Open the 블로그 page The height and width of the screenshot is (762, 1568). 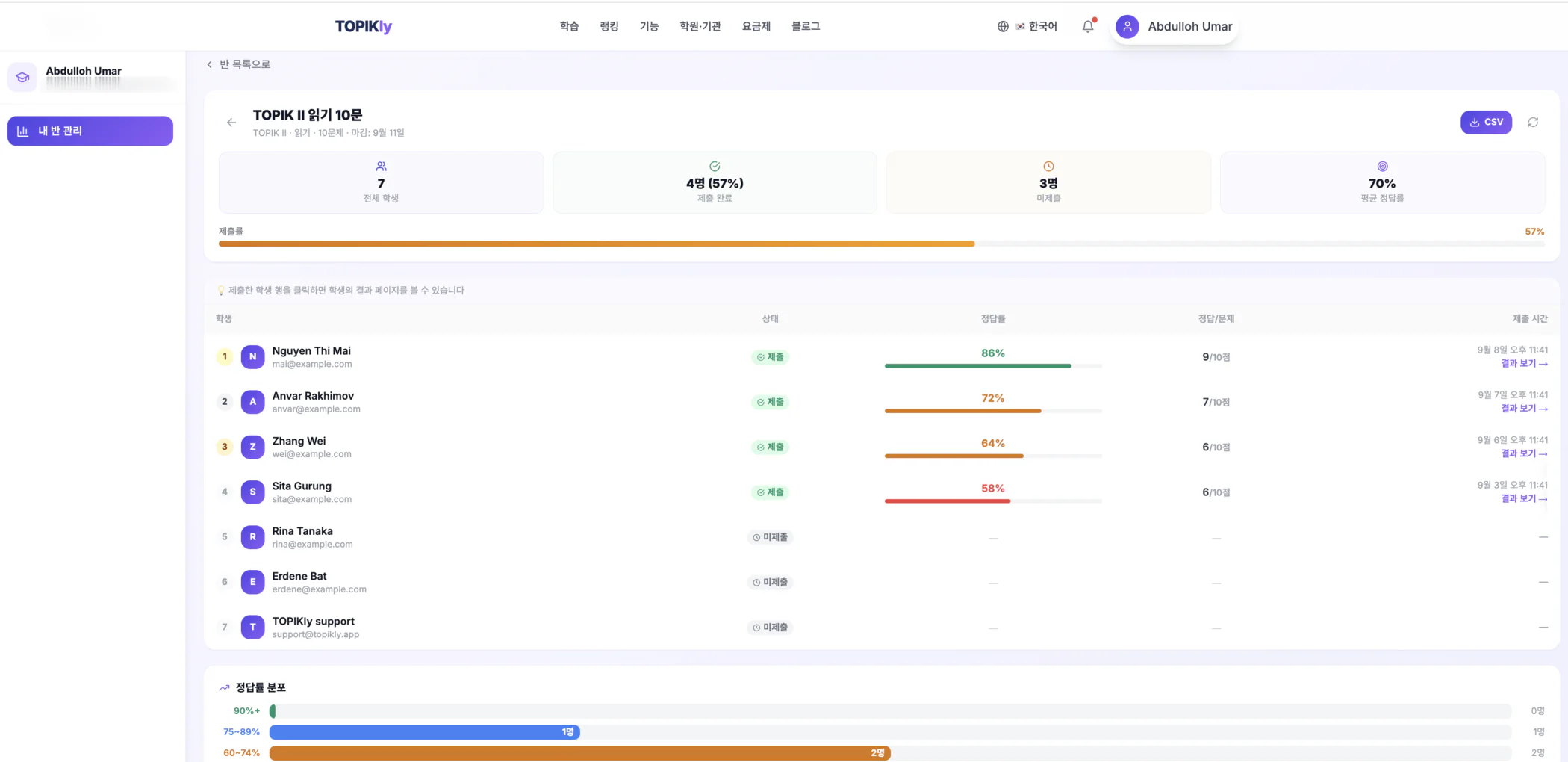(806, 26)
